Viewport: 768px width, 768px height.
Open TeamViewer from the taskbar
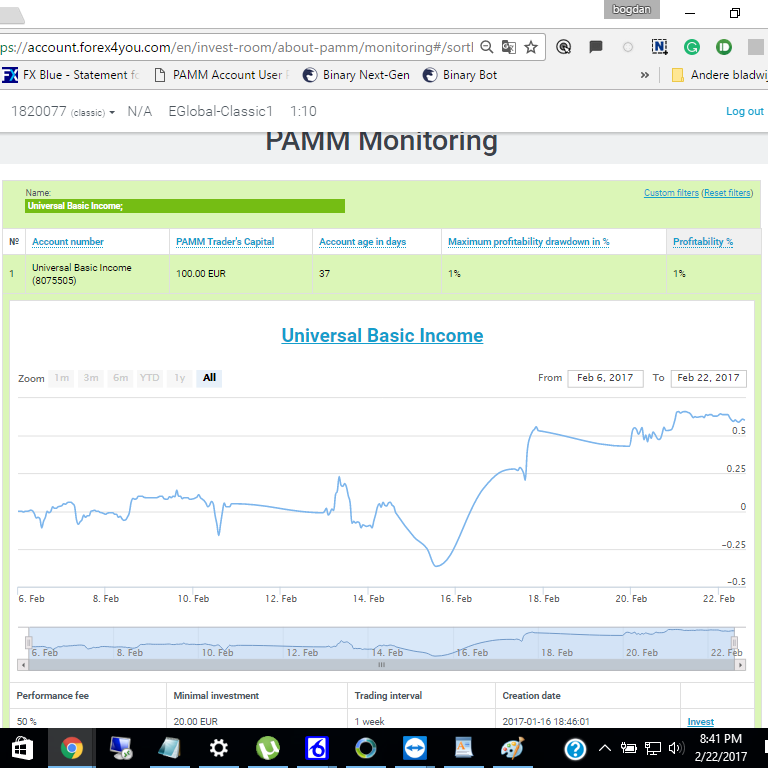414,748
